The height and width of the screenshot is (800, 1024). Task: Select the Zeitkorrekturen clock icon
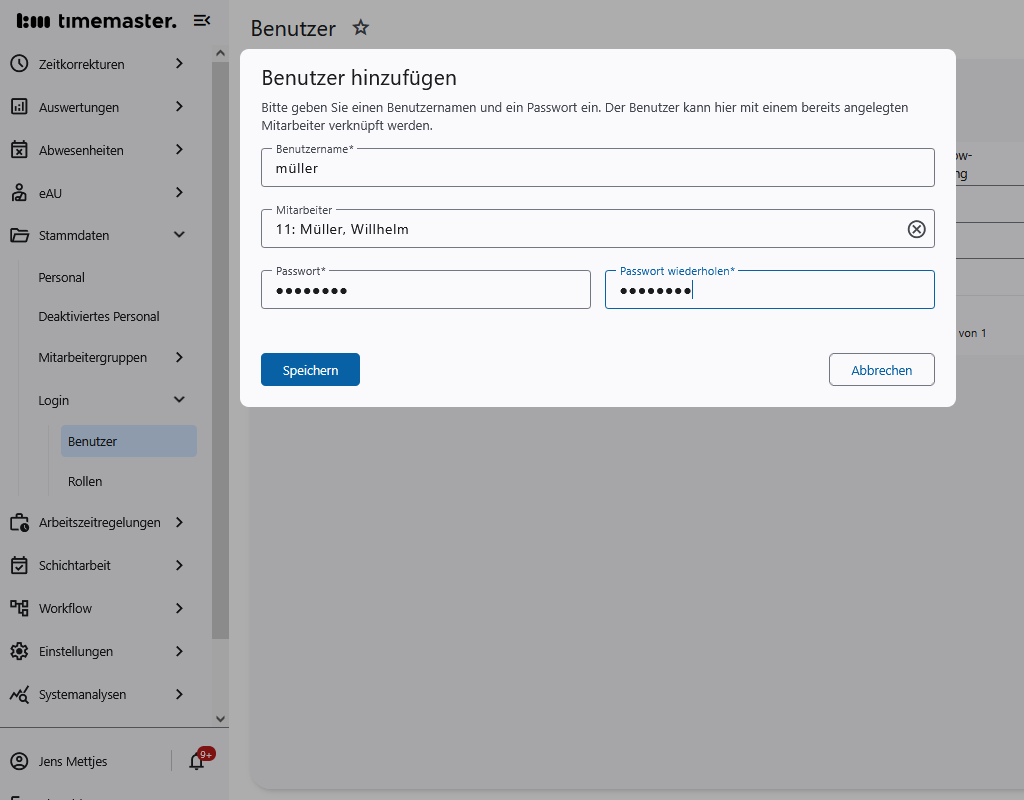[x=20, y=64]
